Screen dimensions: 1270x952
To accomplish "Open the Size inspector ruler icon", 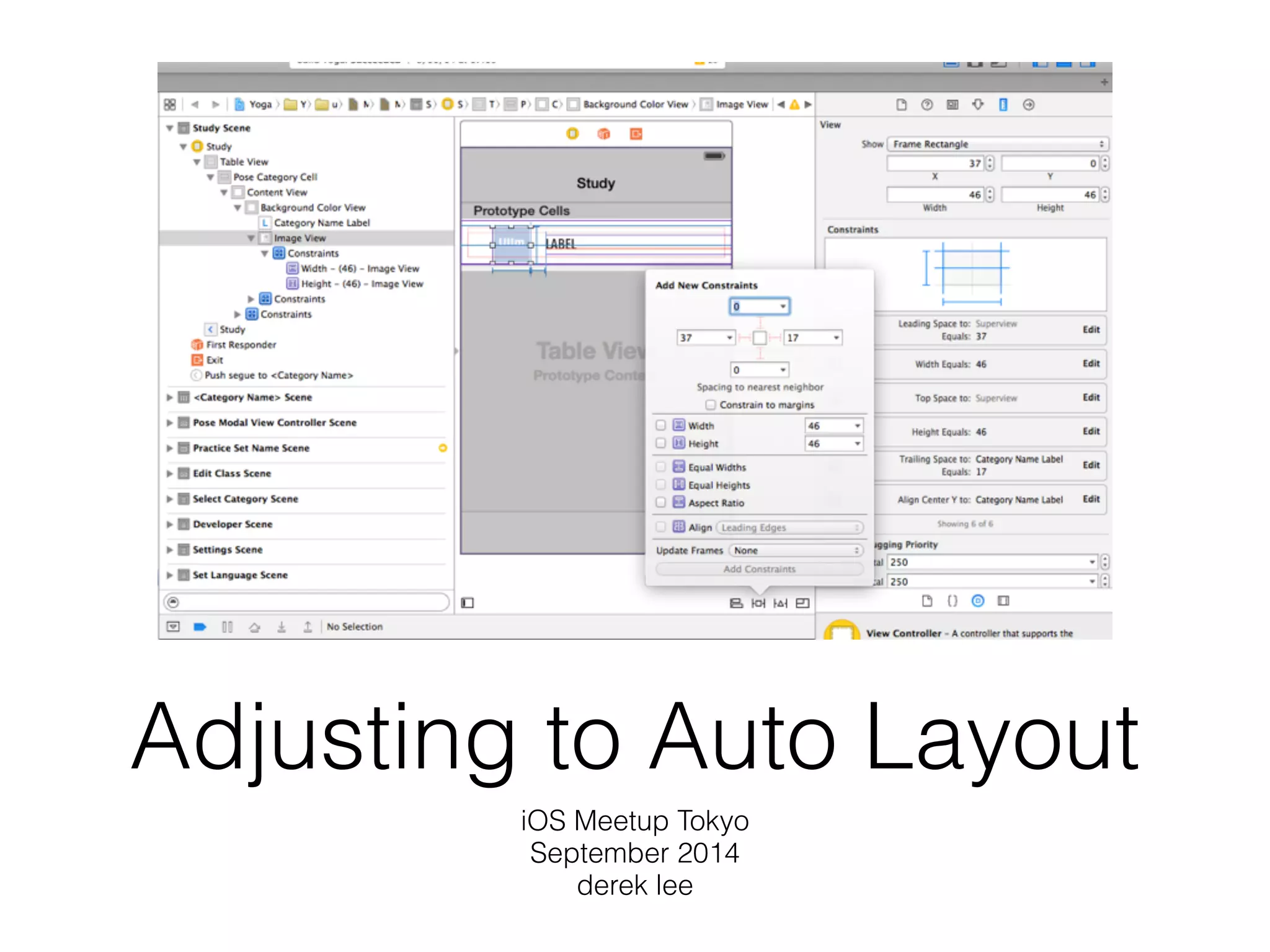I will [x=1003, y=105].
